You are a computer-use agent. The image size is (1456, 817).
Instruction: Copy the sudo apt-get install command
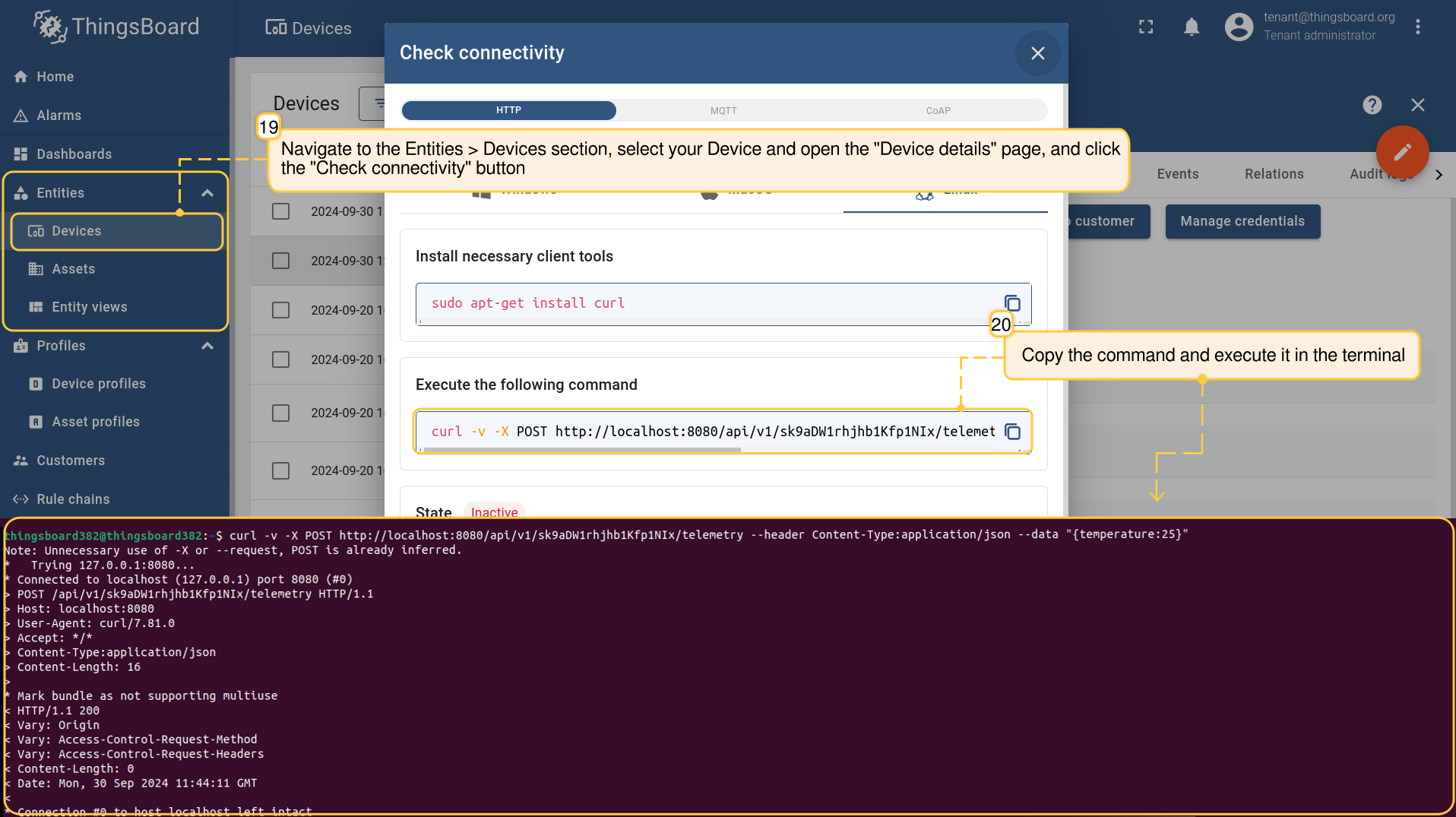[x=1012, y=303]
